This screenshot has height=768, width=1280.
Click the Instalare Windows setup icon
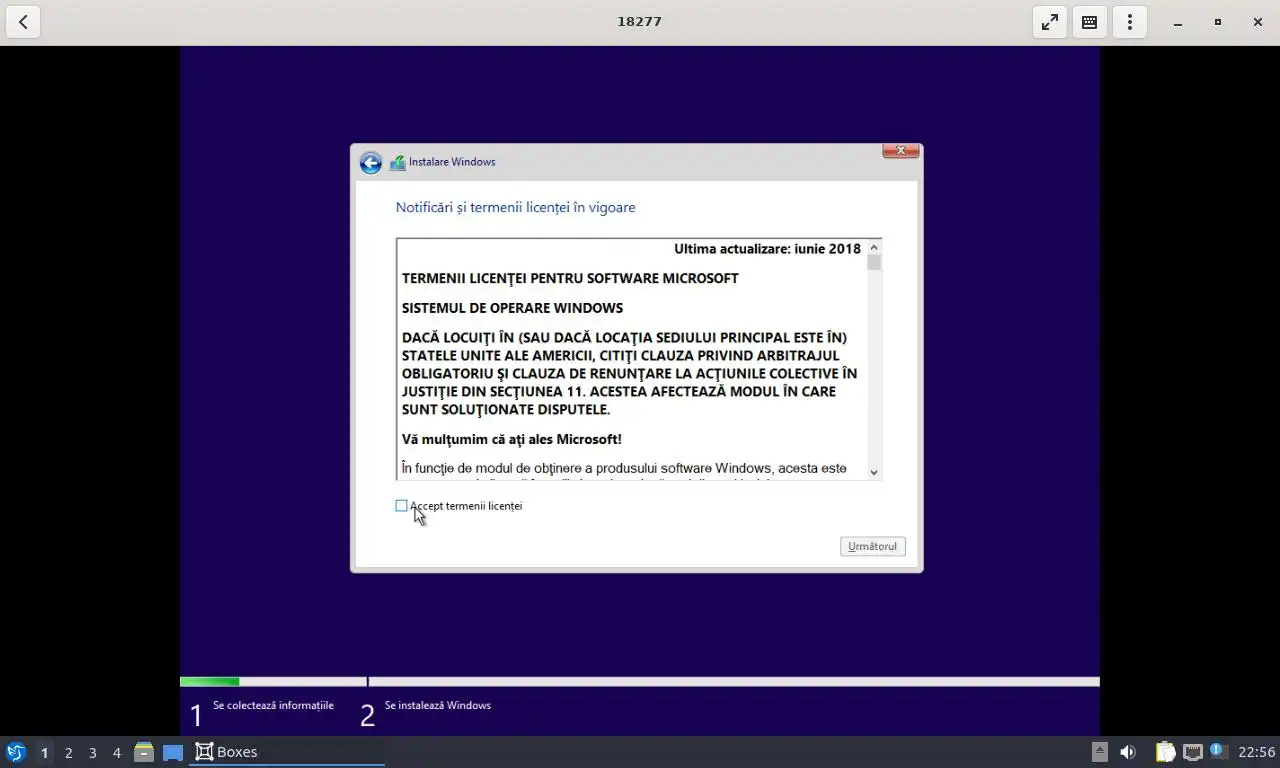397,162
